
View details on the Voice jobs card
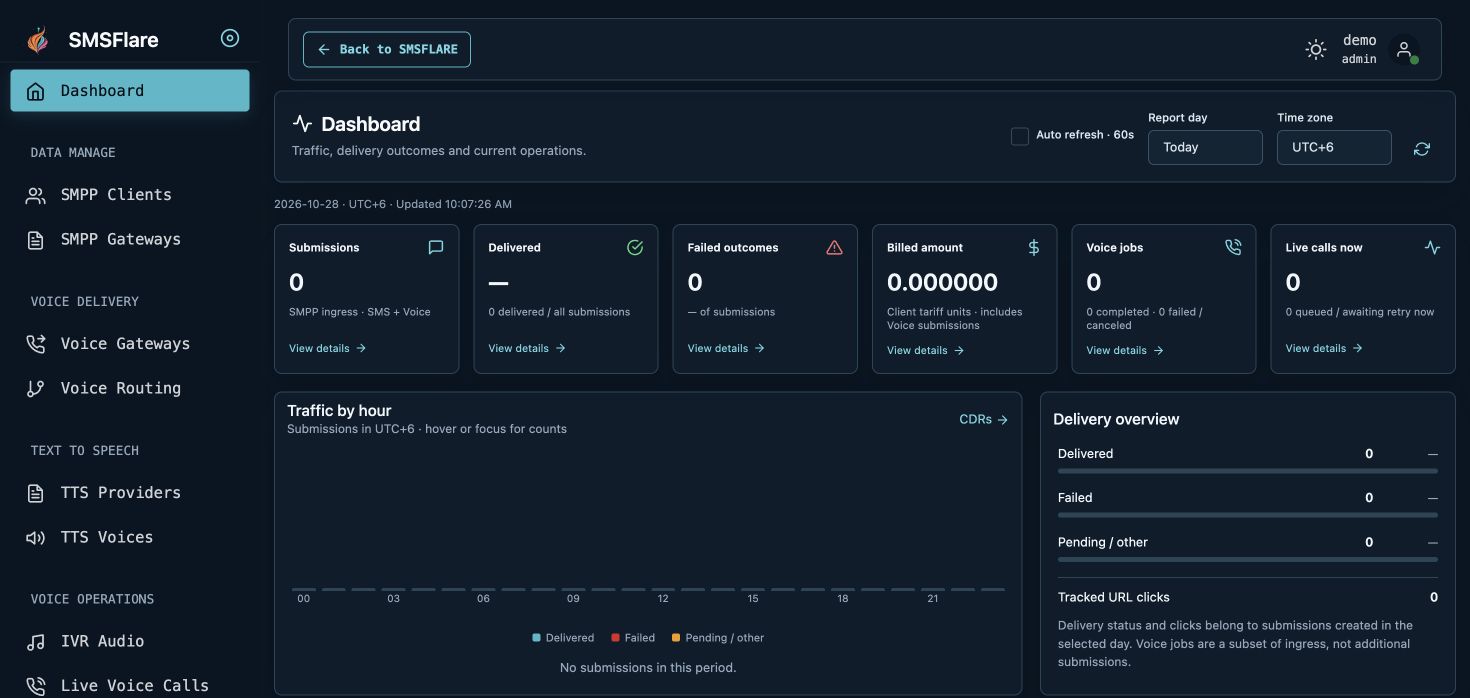pyautogui.click(x=1125, y=350)
